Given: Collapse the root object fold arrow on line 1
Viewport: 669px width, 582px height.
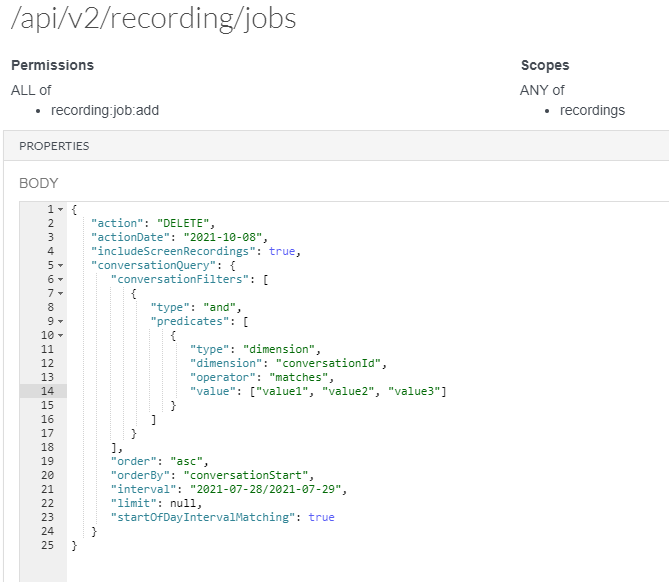Looking at the screenshot, I should (x=61, y=209).
